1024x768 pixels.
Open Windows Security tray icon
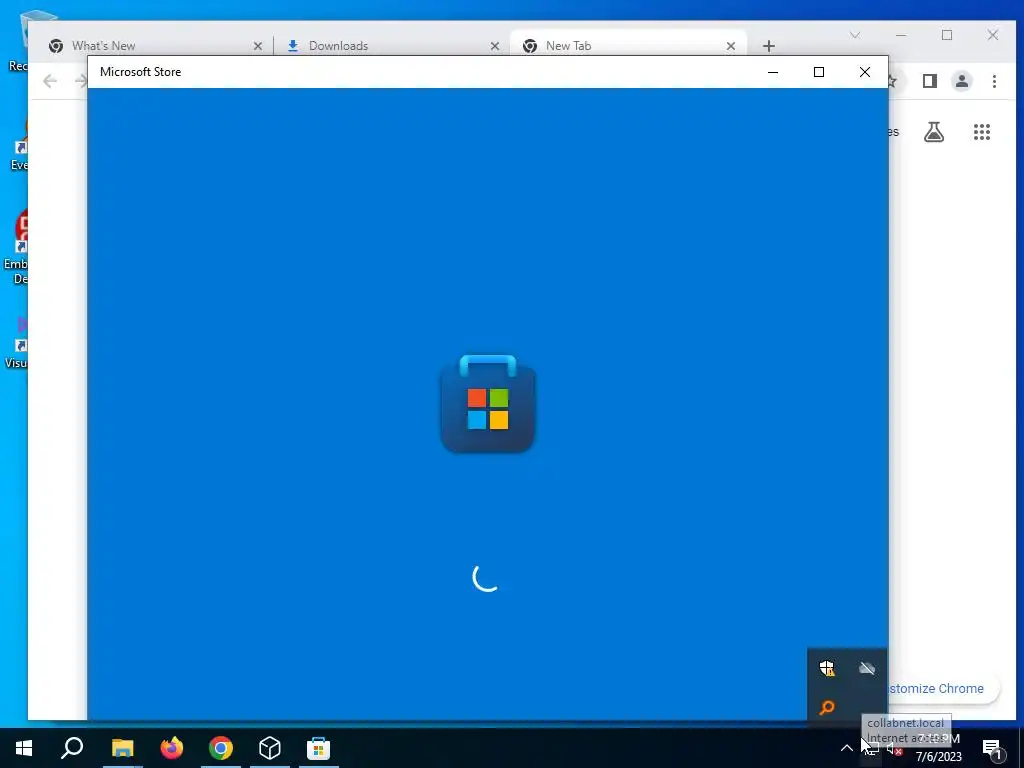point(827,668)
